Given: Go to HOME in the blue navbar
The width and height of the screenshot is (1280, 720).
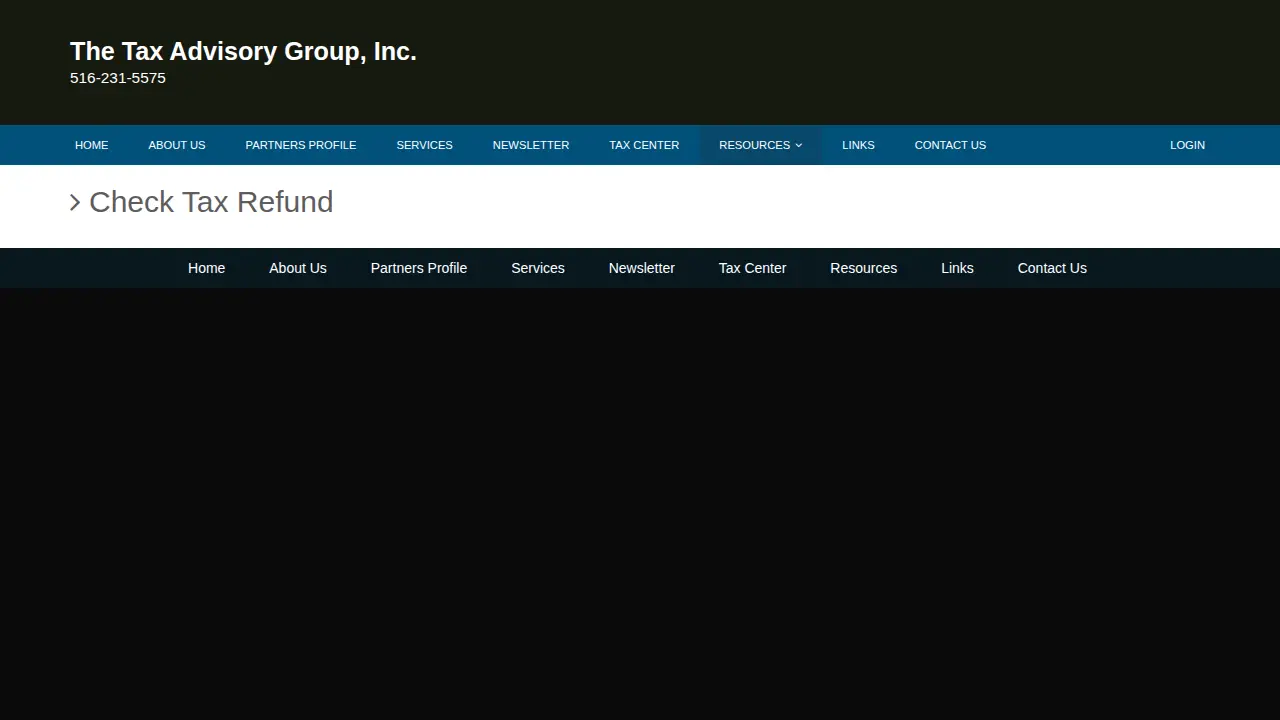Looking at the screenshot, I should [x=91, y=145].
